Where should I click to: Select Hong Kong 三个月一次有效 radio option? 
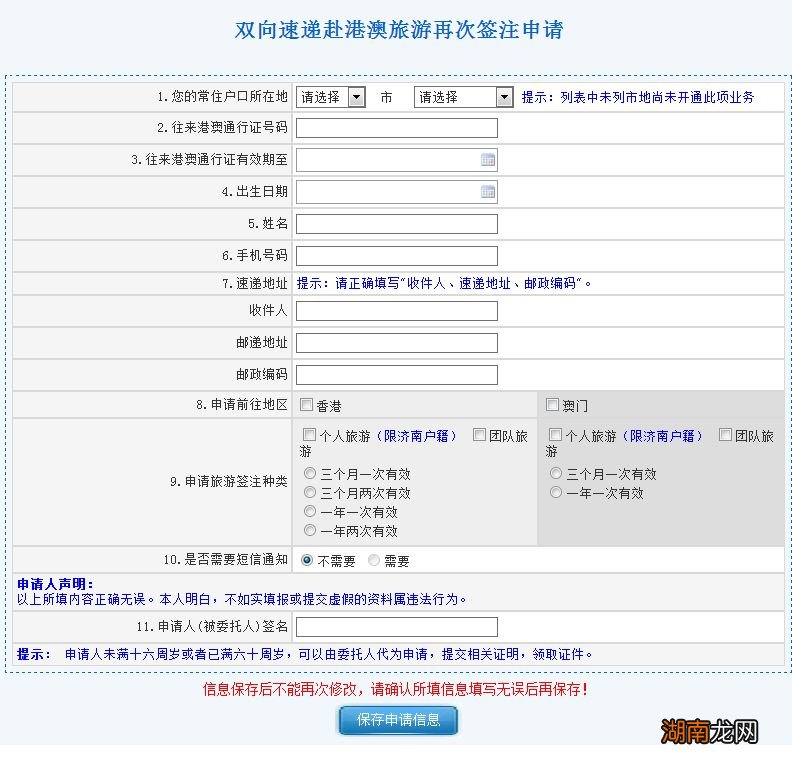[x=310, y=474]
